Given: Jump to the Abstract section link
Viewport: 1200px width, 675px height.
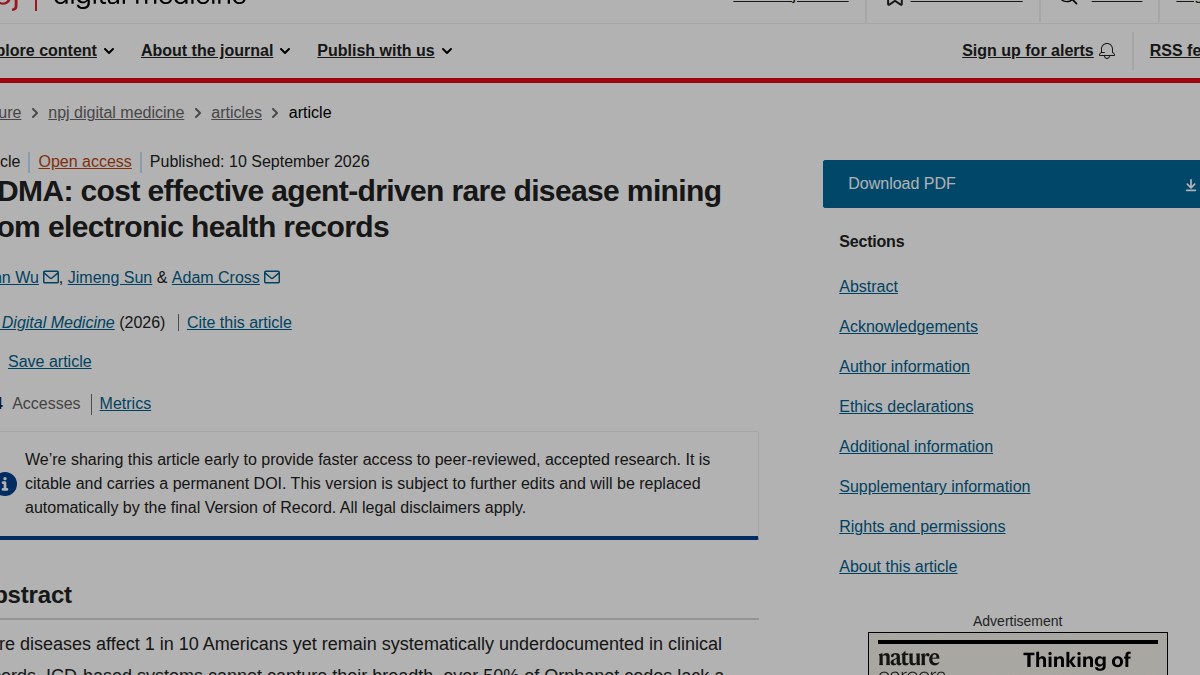Looking at the screenshot, I should click(868, 287).
